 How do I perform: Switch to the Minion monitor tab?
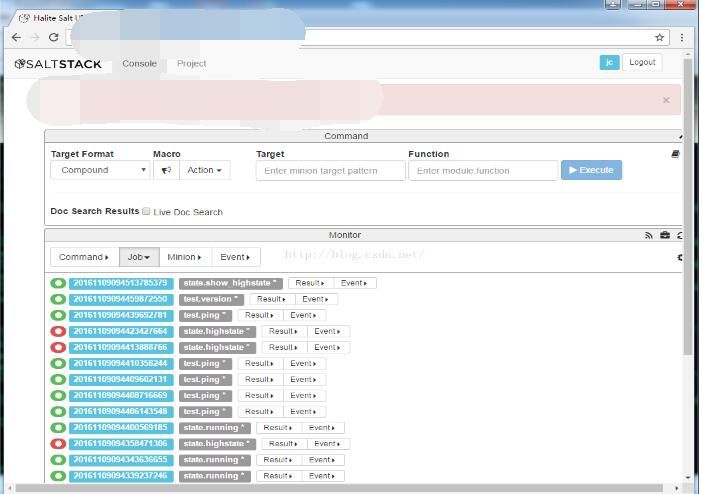183,257
